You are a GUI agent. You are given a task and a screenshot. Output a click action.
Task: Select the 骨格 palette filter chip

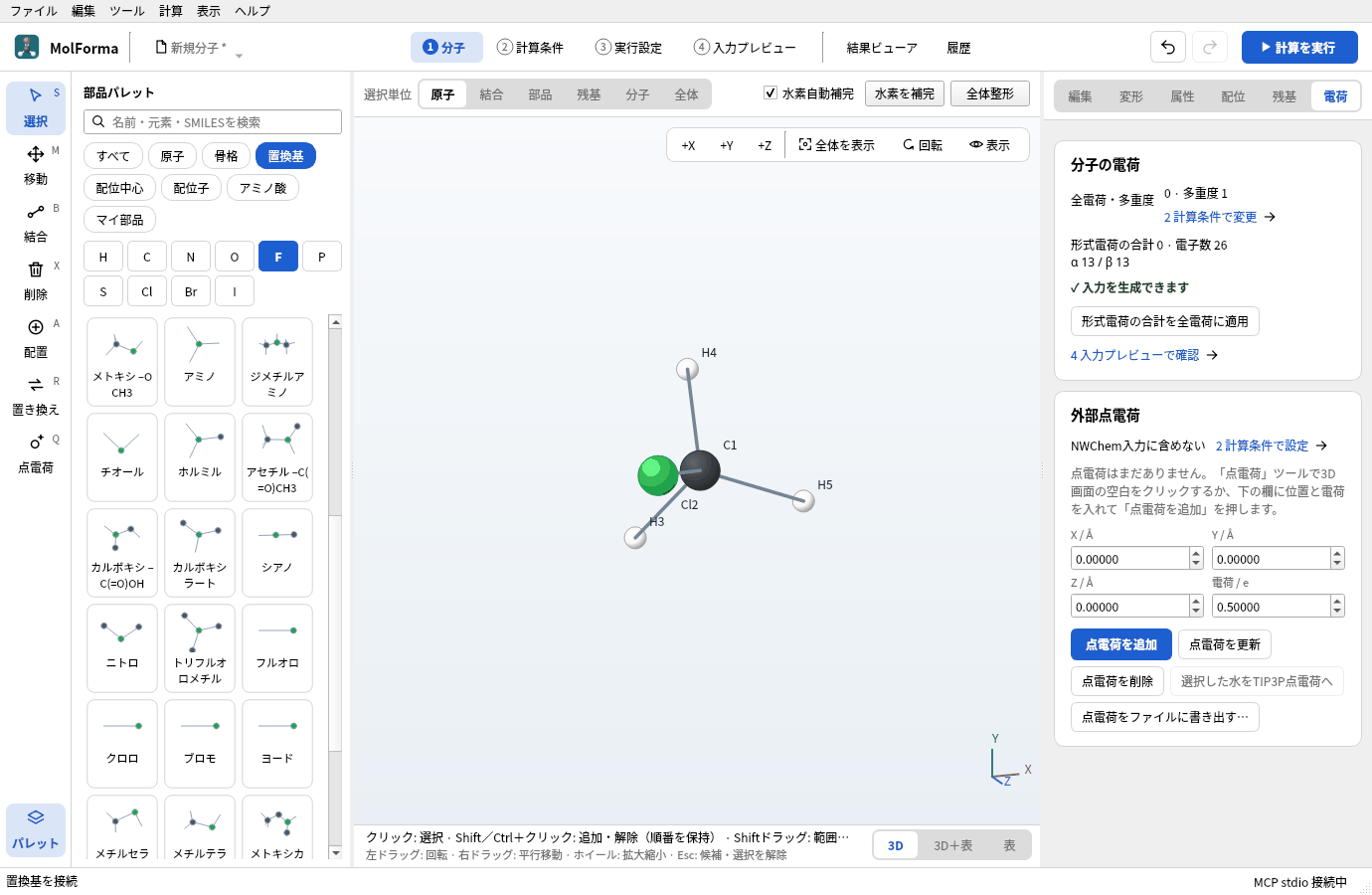(227, 156)
